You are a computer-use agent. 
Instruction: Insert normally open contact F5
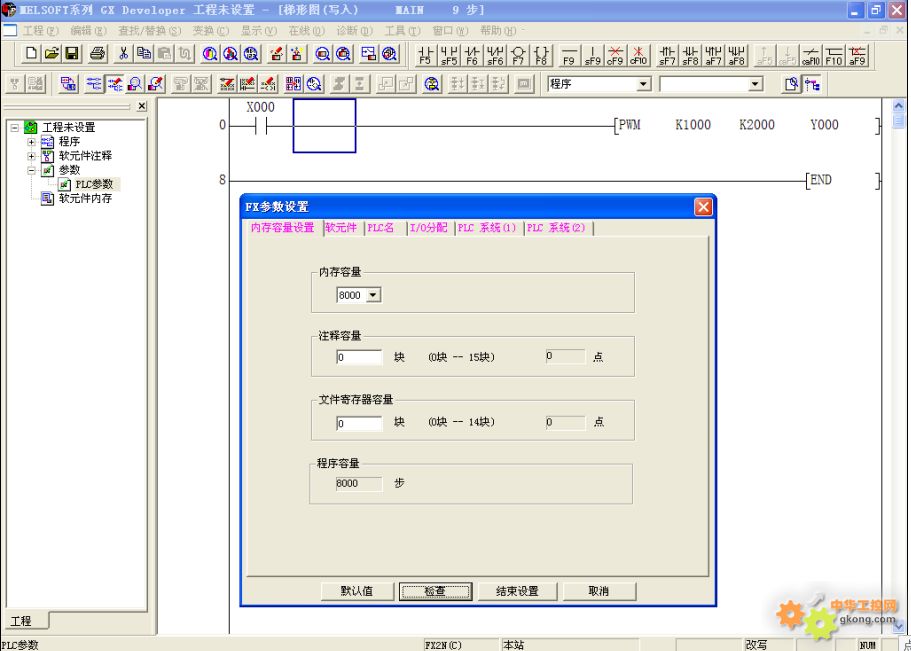[425, 55]
